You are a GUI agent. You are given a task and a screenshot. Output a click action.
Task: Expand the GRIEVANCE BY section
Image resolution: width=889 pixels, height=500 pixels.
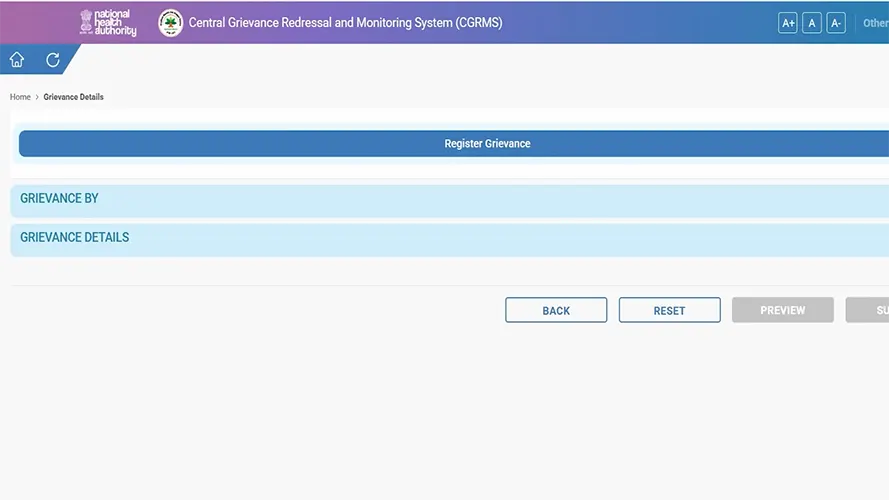click(x=450, y=200)
